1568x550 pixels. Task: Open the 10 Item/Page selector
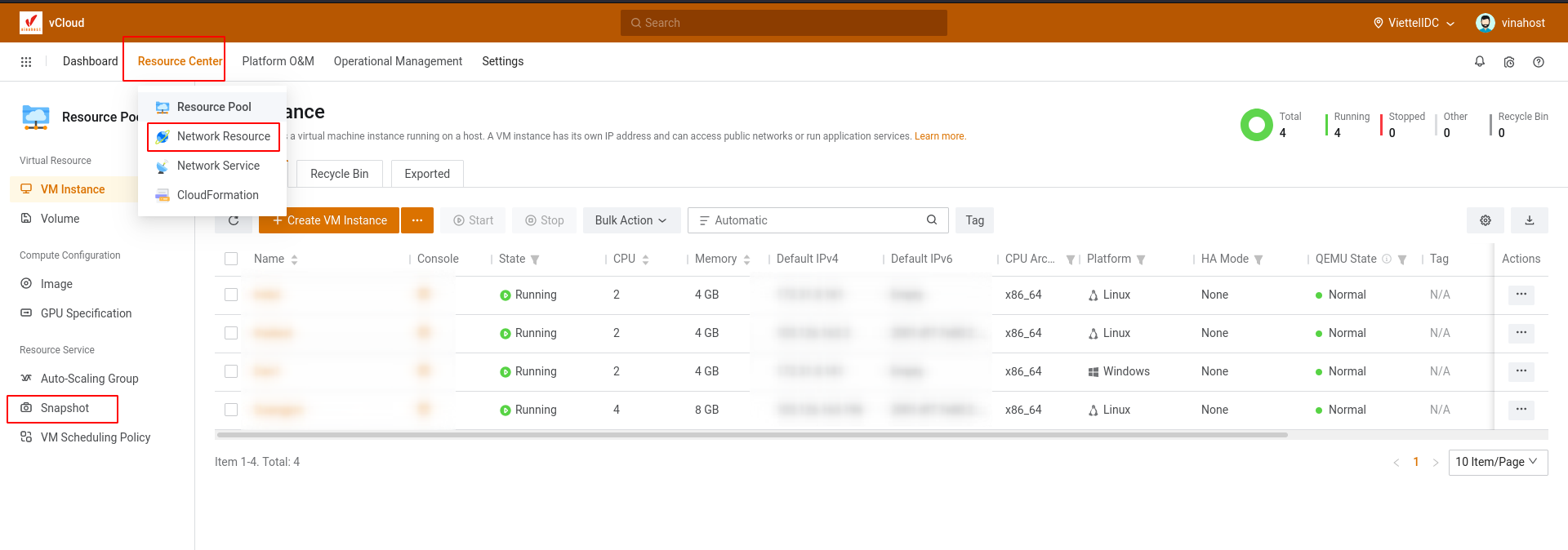pos(1497,462)
